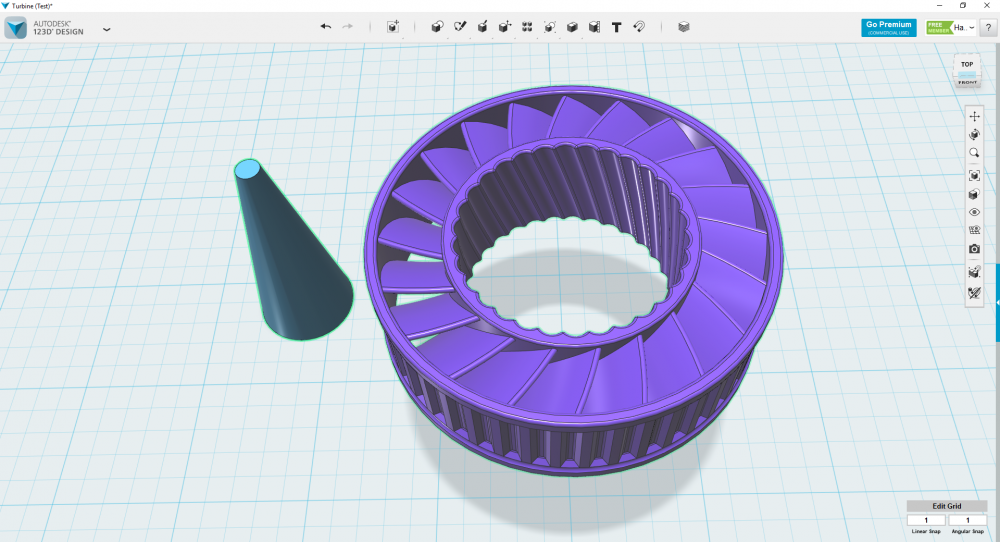The width and height of the screenshot is (1000, 542).
Task: Click the Undo arrow
Action: pyautogui.click(x=325, y=27)
